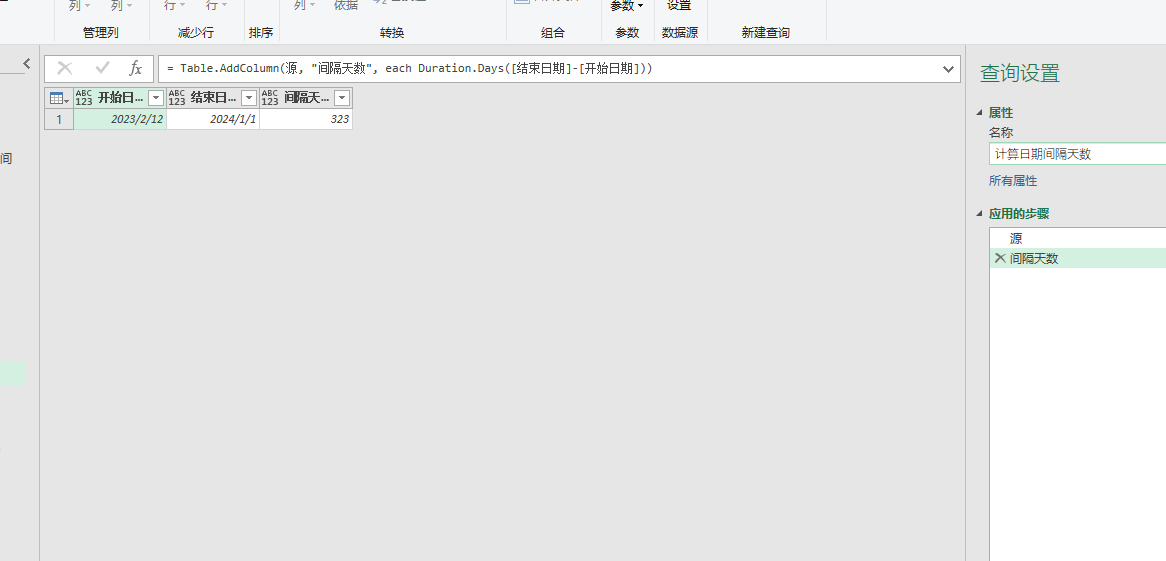
Task: Change the data type icon of 结束日期 column
Action: click(x=177, y=98)
